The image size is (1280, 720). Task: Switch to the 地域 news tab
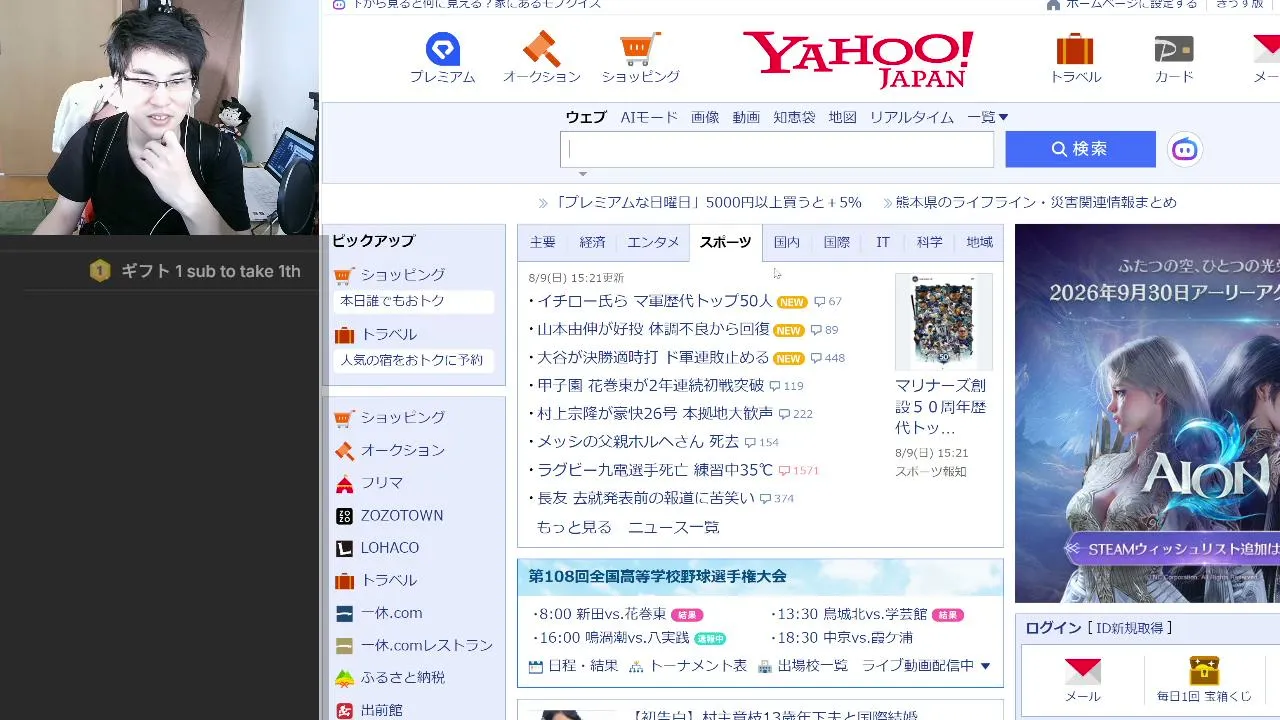pyautogui.click(x=980, y=243)
